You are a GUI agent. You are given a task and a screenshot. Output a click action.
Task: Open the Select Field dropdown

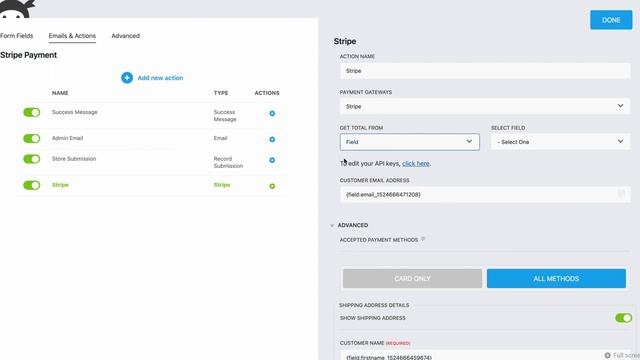click(560, 142)
